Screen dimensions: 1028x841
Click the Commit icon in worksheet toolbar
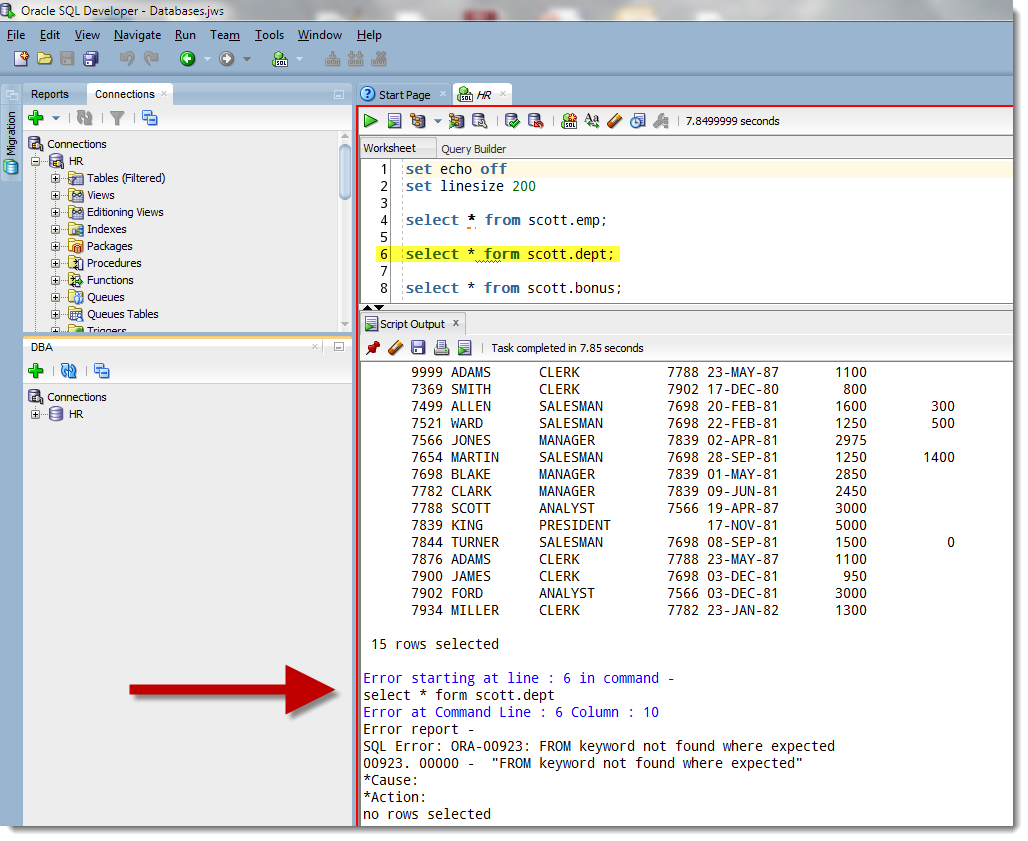pyautogui.click(x=512, y=121)
